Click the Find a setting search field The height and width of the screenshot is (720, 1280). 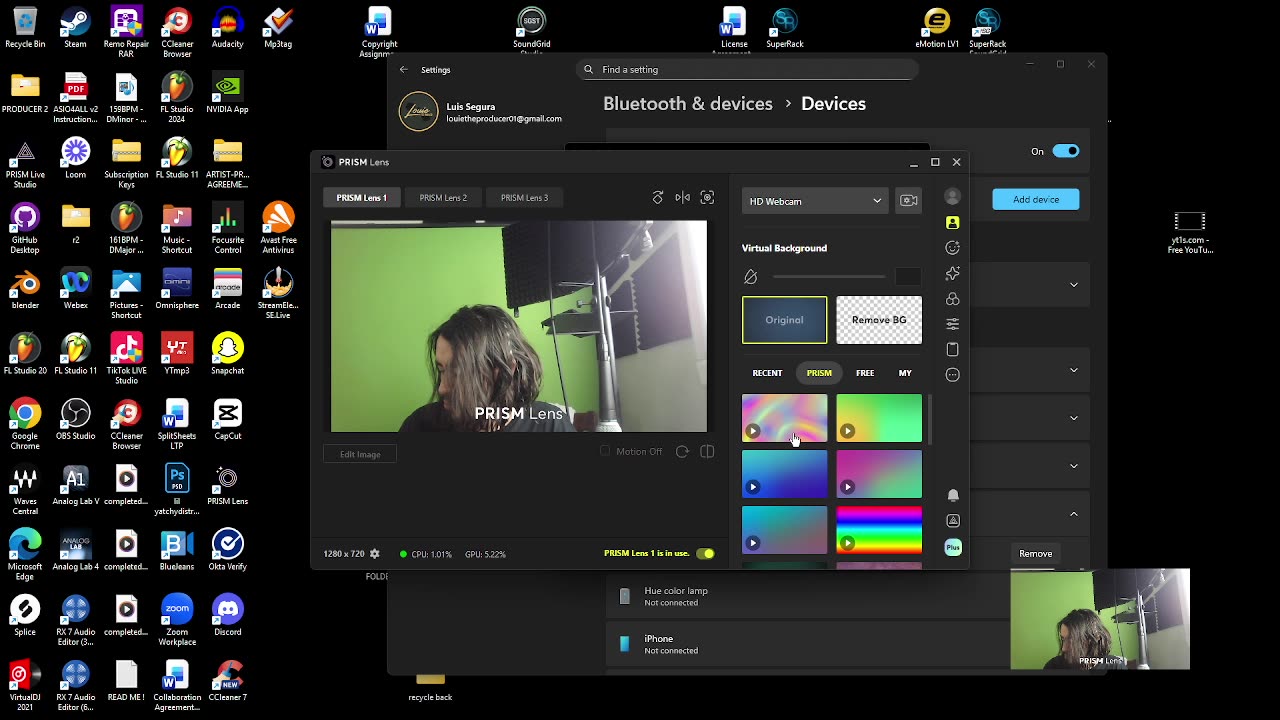(x=747, y=70)
